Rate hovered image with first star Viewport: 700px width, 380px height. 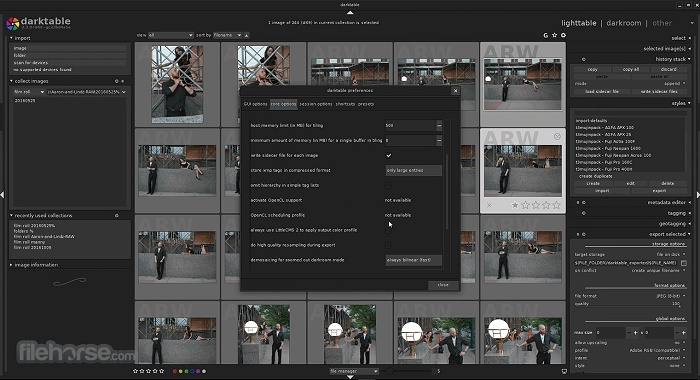(515, 205)
